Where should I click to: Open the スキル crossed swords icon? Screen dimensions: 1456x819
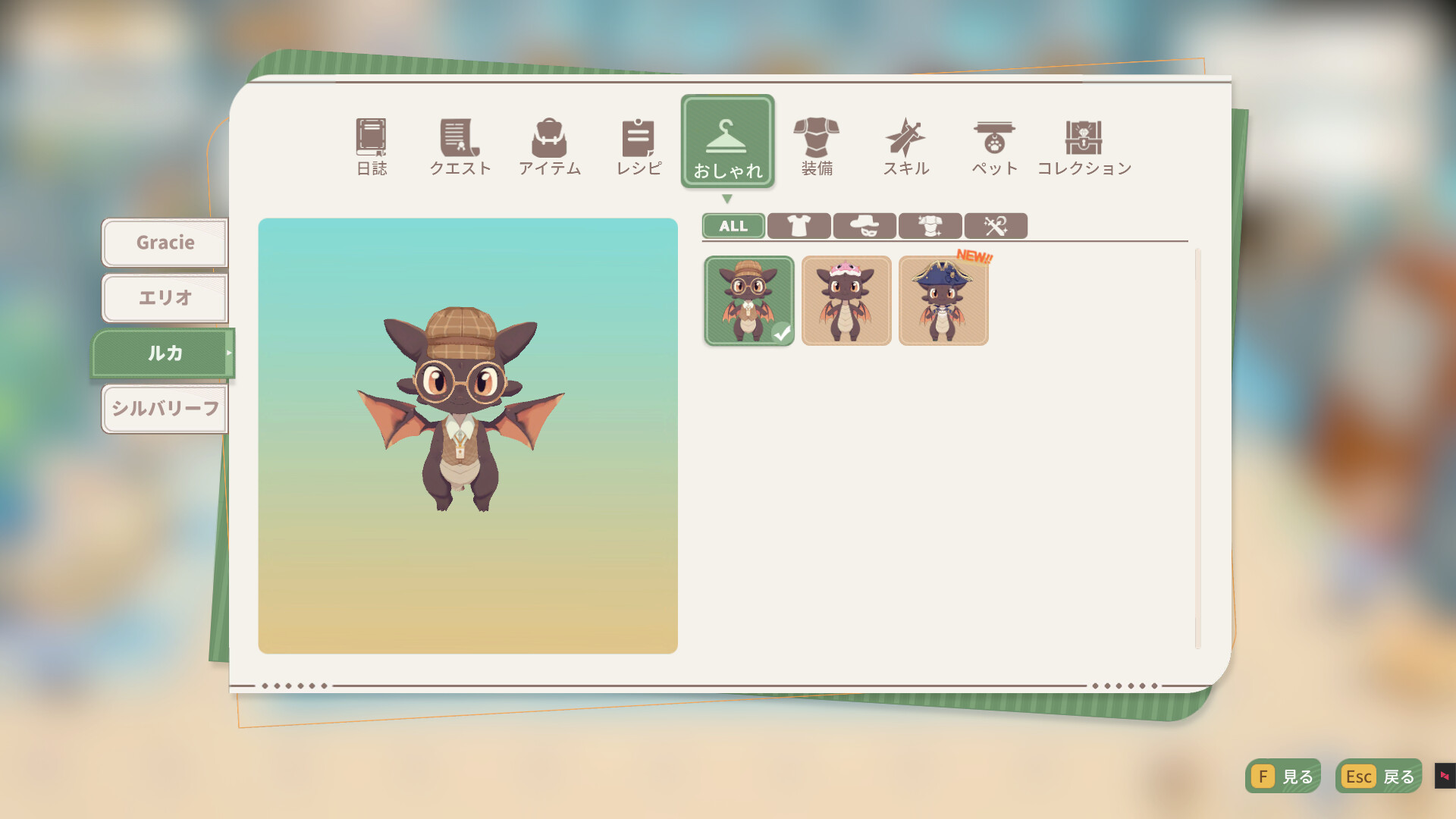(x=905, y=146)
